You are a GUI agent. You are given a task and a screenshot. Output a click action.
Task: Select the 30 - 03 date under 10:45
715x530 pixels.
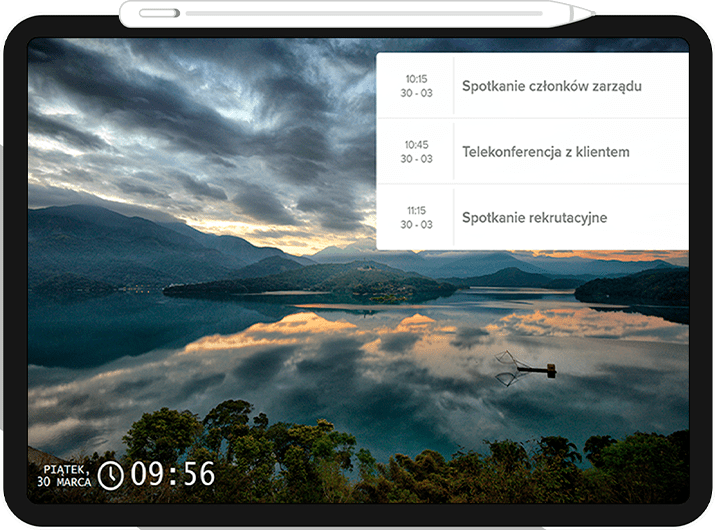416,159
